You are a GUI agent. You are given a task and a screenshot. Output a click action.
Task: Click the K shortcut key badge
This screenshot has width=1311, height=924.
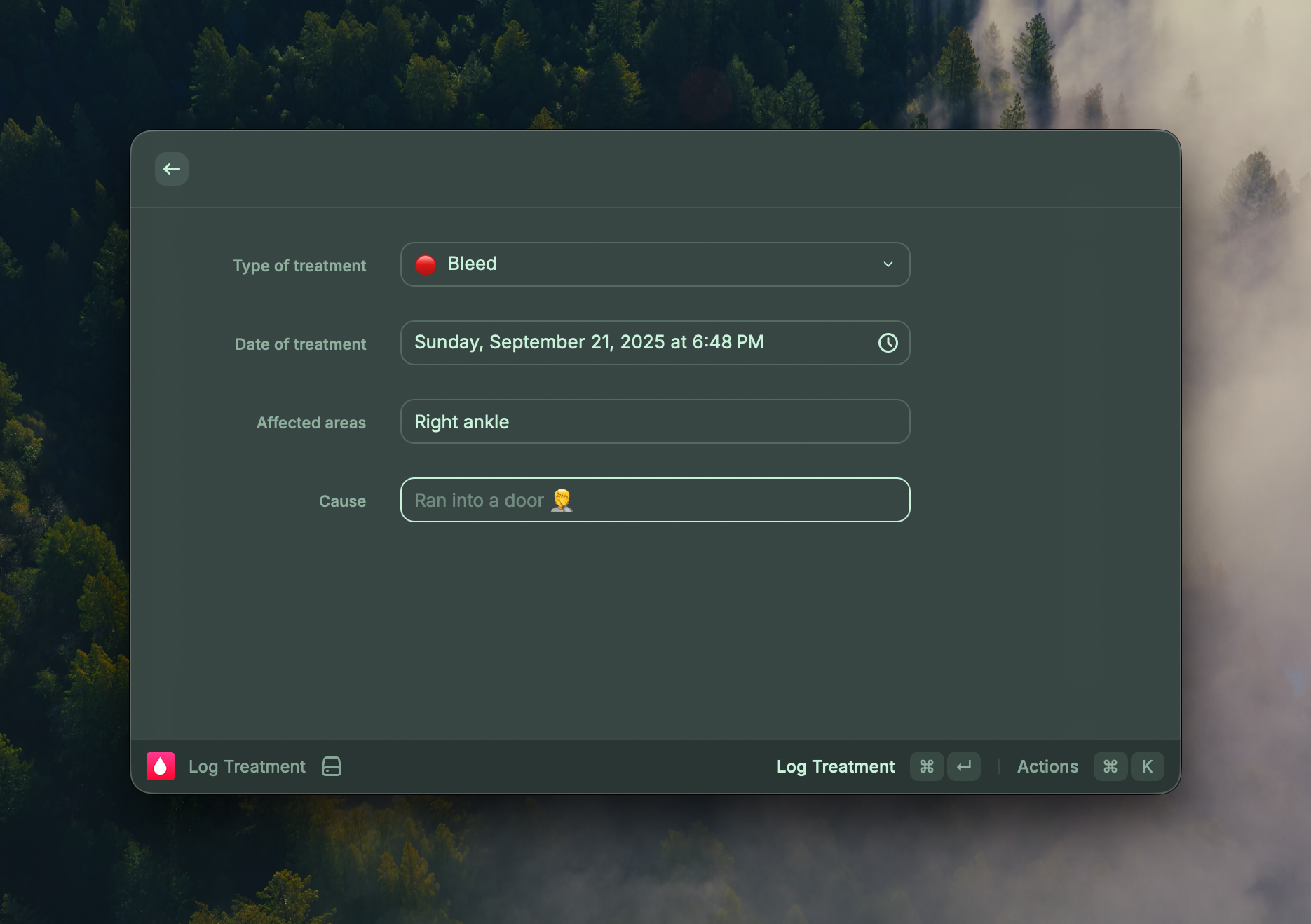tap(1147, 766)
